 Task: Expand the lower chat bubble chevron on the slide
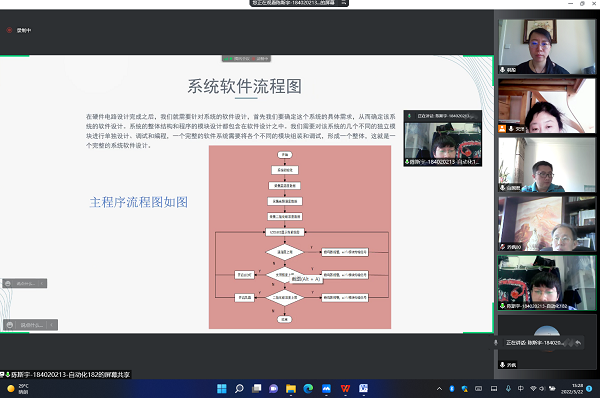tap(52, 325)
